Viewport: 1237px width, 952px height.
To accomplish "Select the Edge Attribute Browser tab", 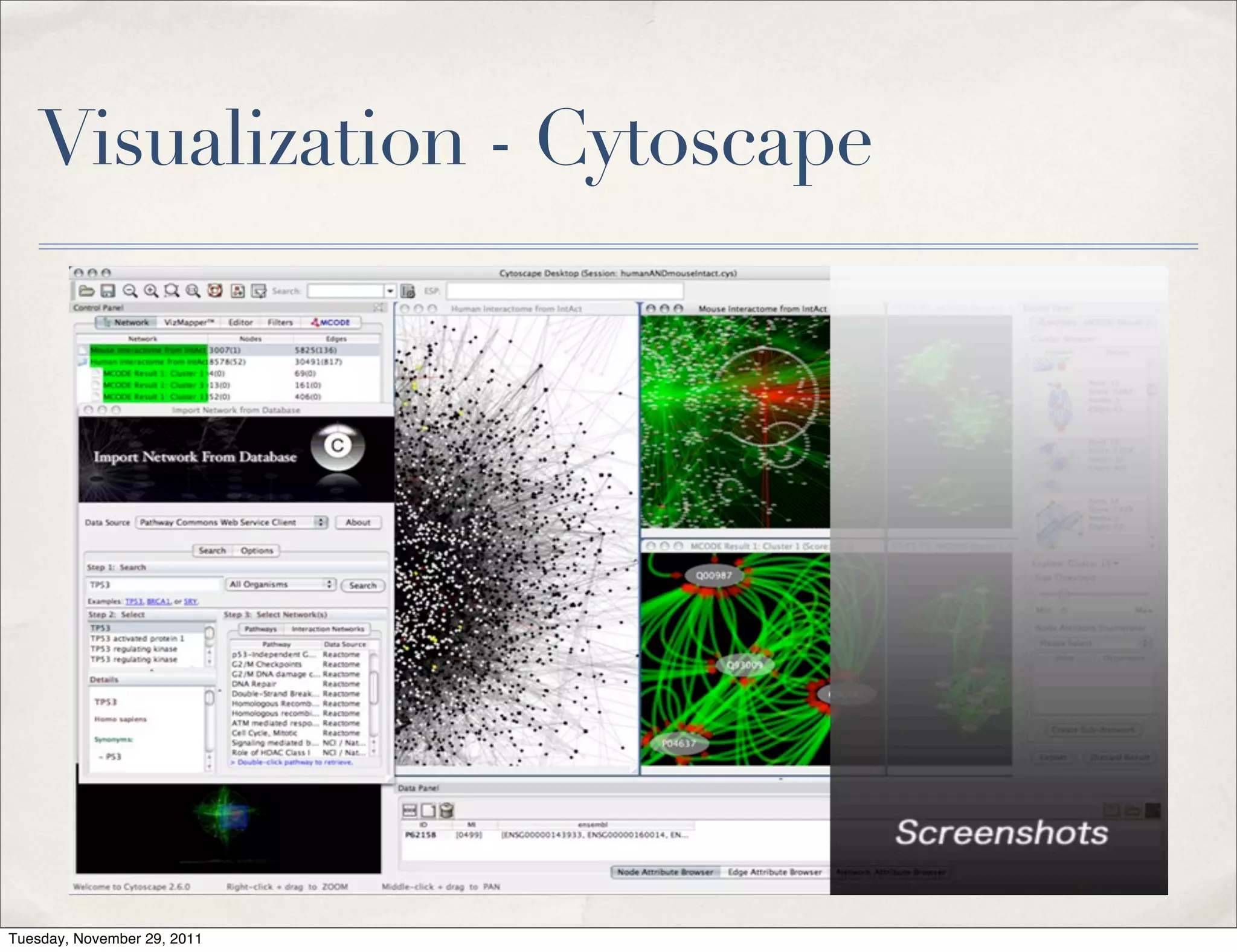I will point(774,872).
